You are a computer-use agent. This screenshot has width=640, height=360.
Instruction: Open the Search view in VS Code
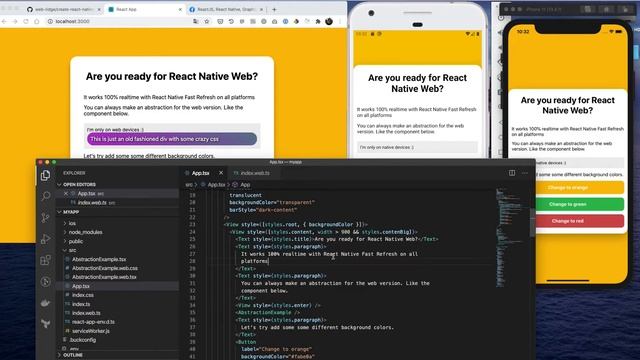coord(45,196)
